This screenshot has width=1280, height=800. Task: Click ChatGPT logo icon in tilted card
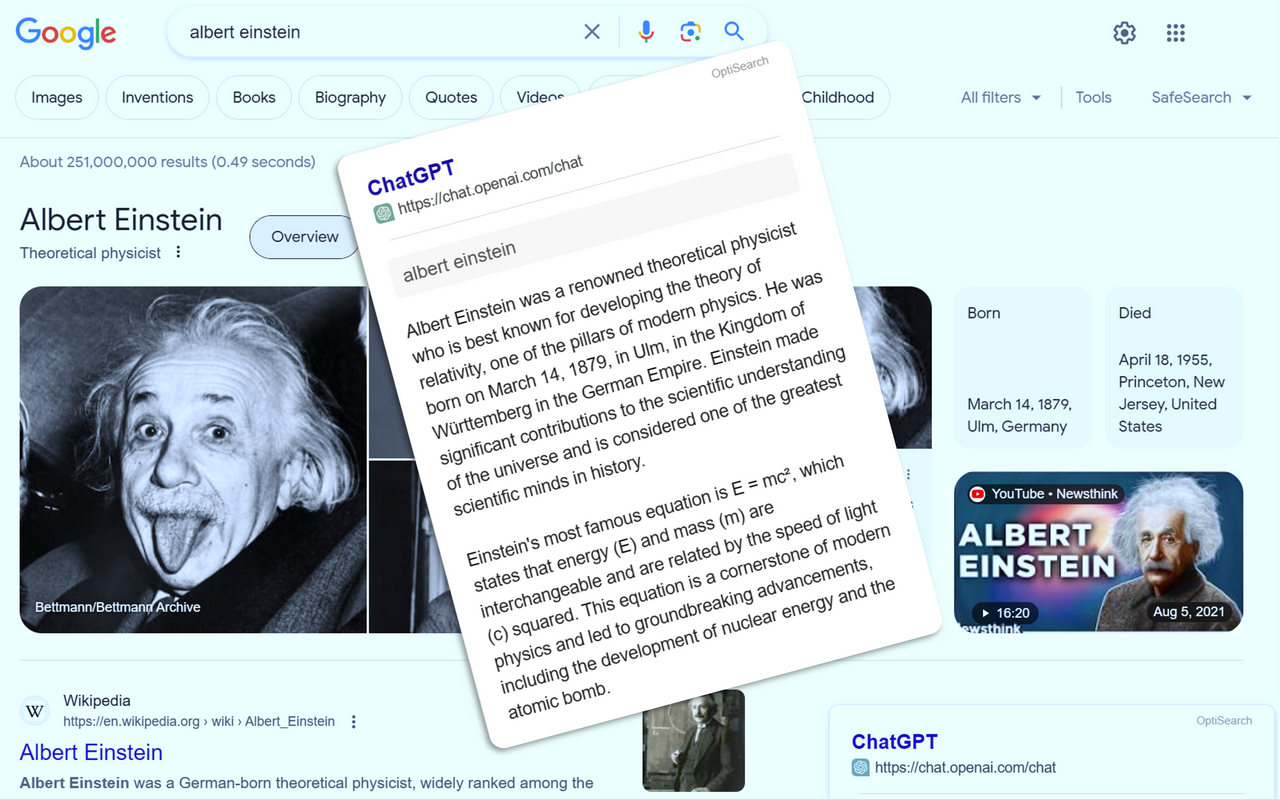tap(383, 213)
